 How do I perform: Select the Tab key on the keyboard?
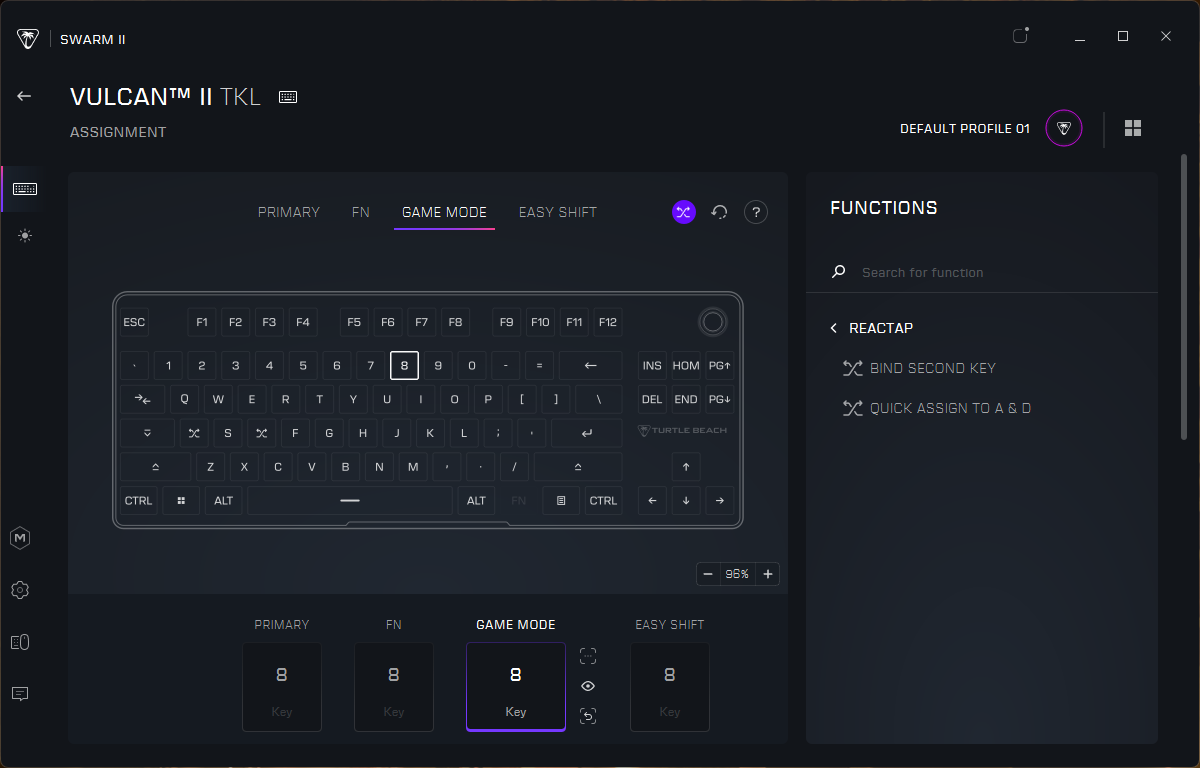[143, 399]
